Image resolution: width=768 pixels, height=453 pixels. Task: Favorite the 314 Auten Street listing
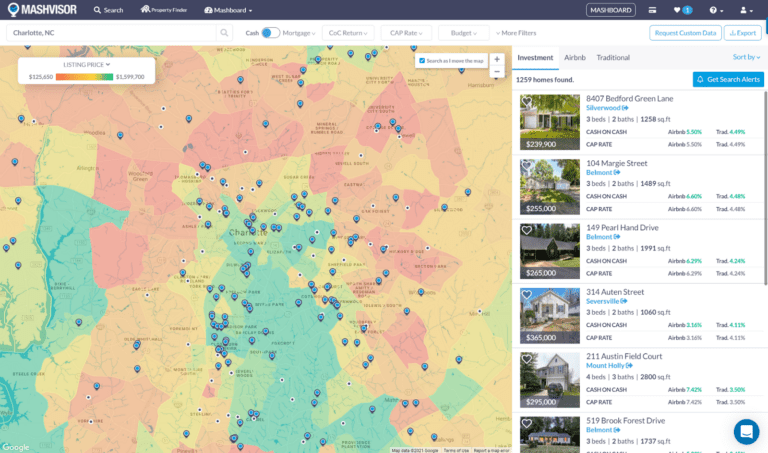point(527,295)
